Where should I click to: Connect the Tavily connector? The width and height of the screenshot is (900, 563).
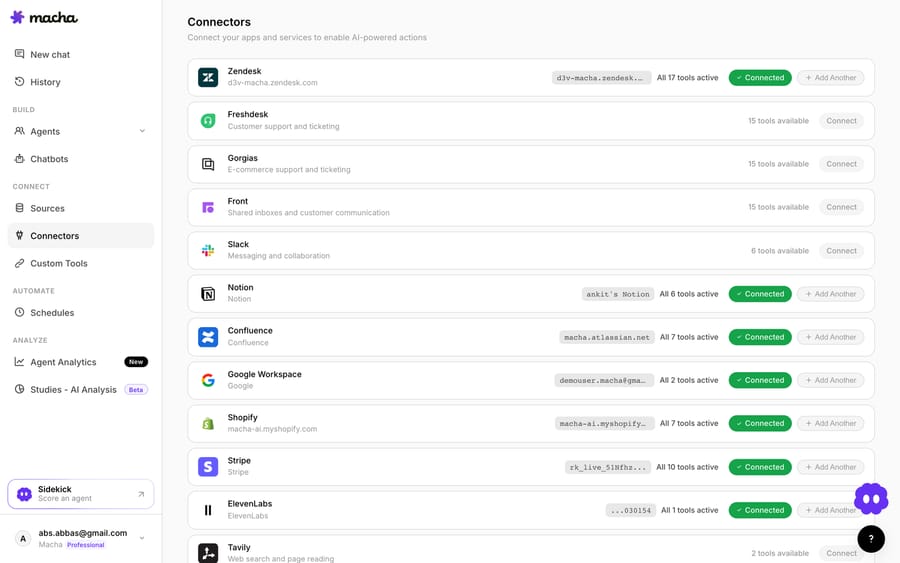(x=841, y=553)
